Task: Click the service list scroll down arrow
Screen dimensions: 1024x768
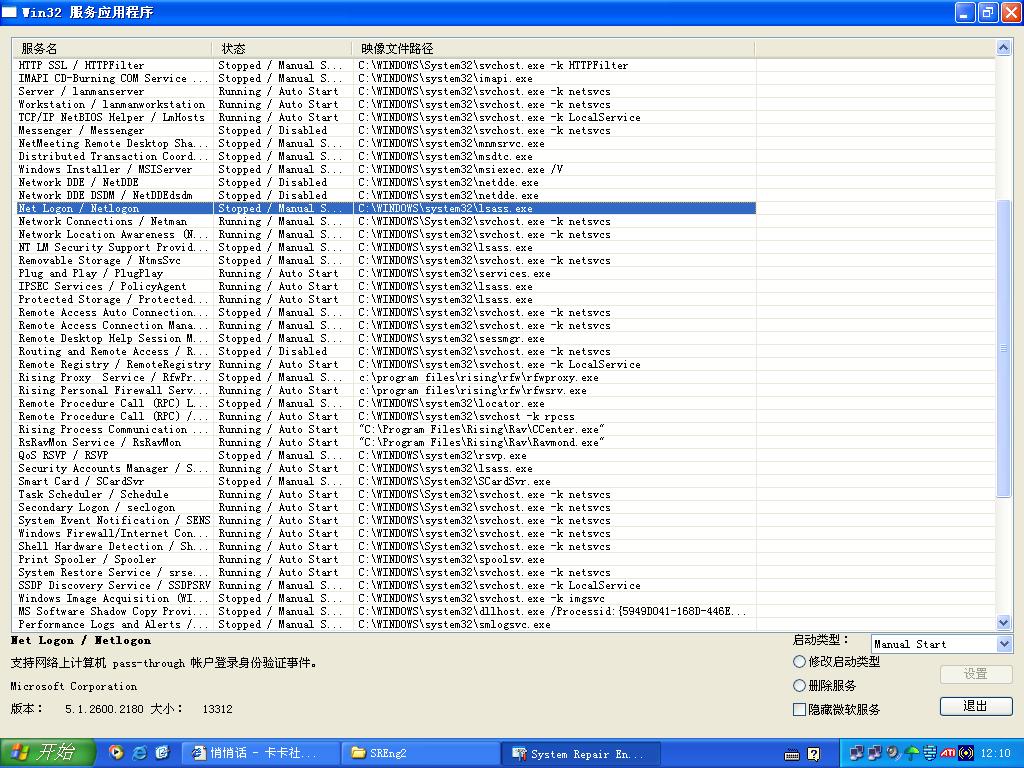Action: [x=1004, y=623]
